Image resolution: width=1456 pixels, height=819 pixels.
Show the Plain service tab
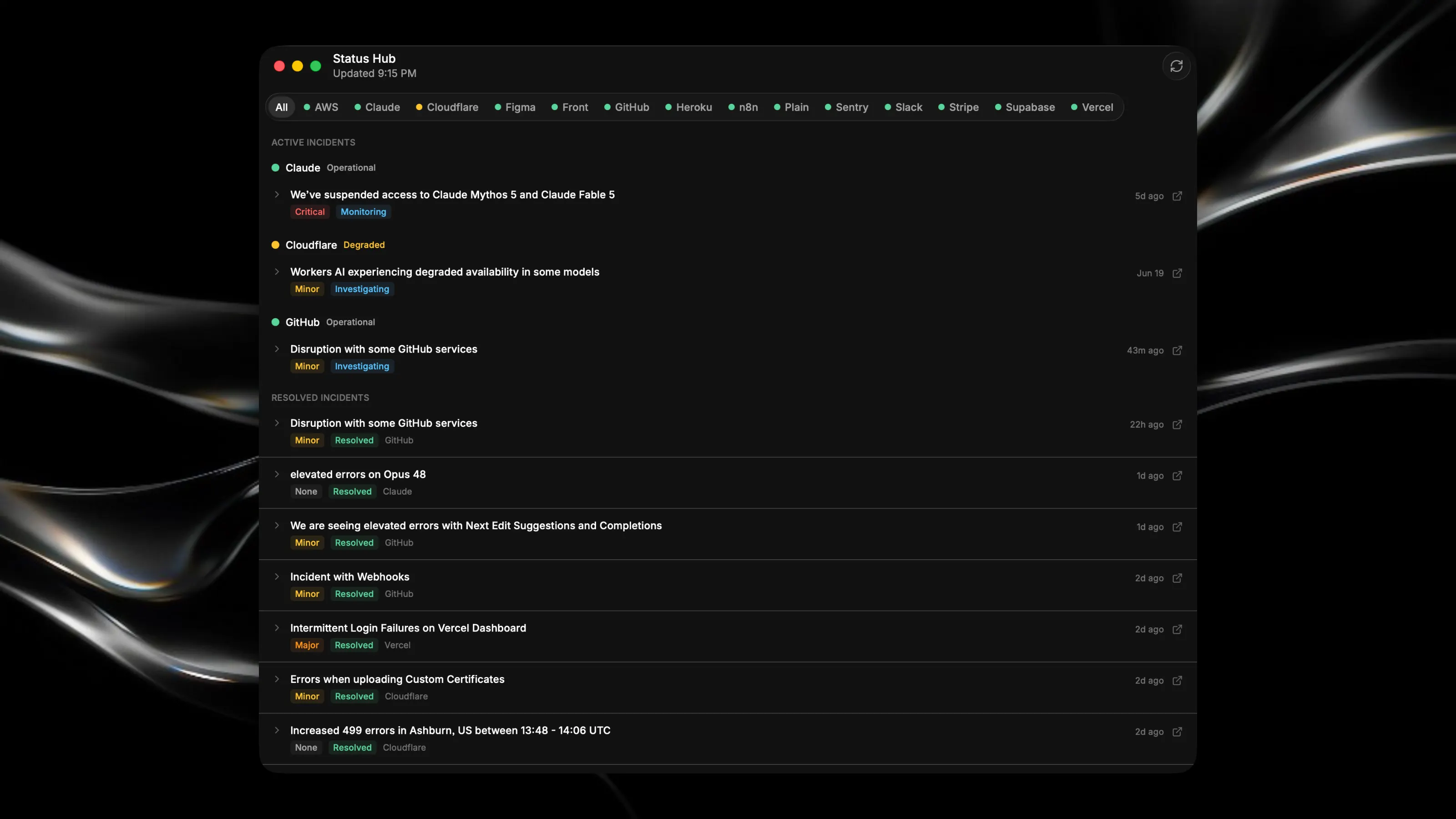tap(791, 107)
